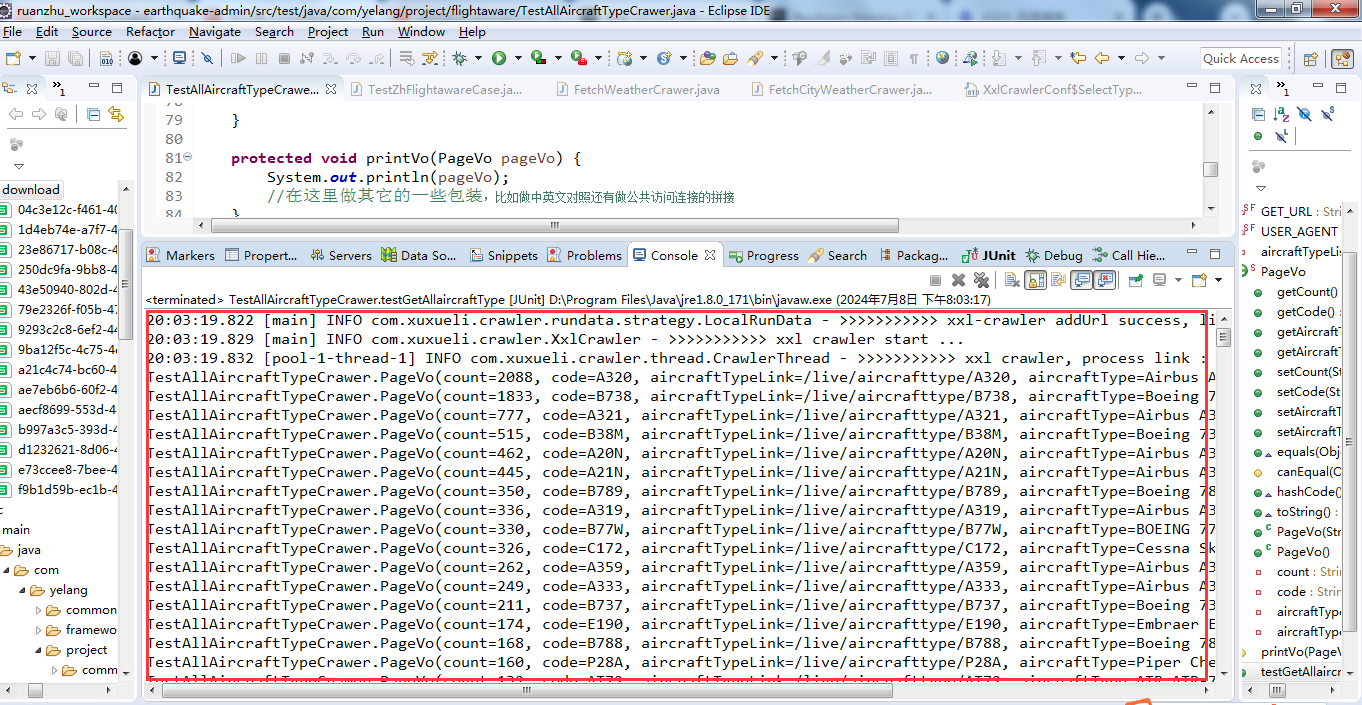Click the Save All toolbar icon
Image resolution: width=1362 pixels, height=705 pixels.
[75, 58]
